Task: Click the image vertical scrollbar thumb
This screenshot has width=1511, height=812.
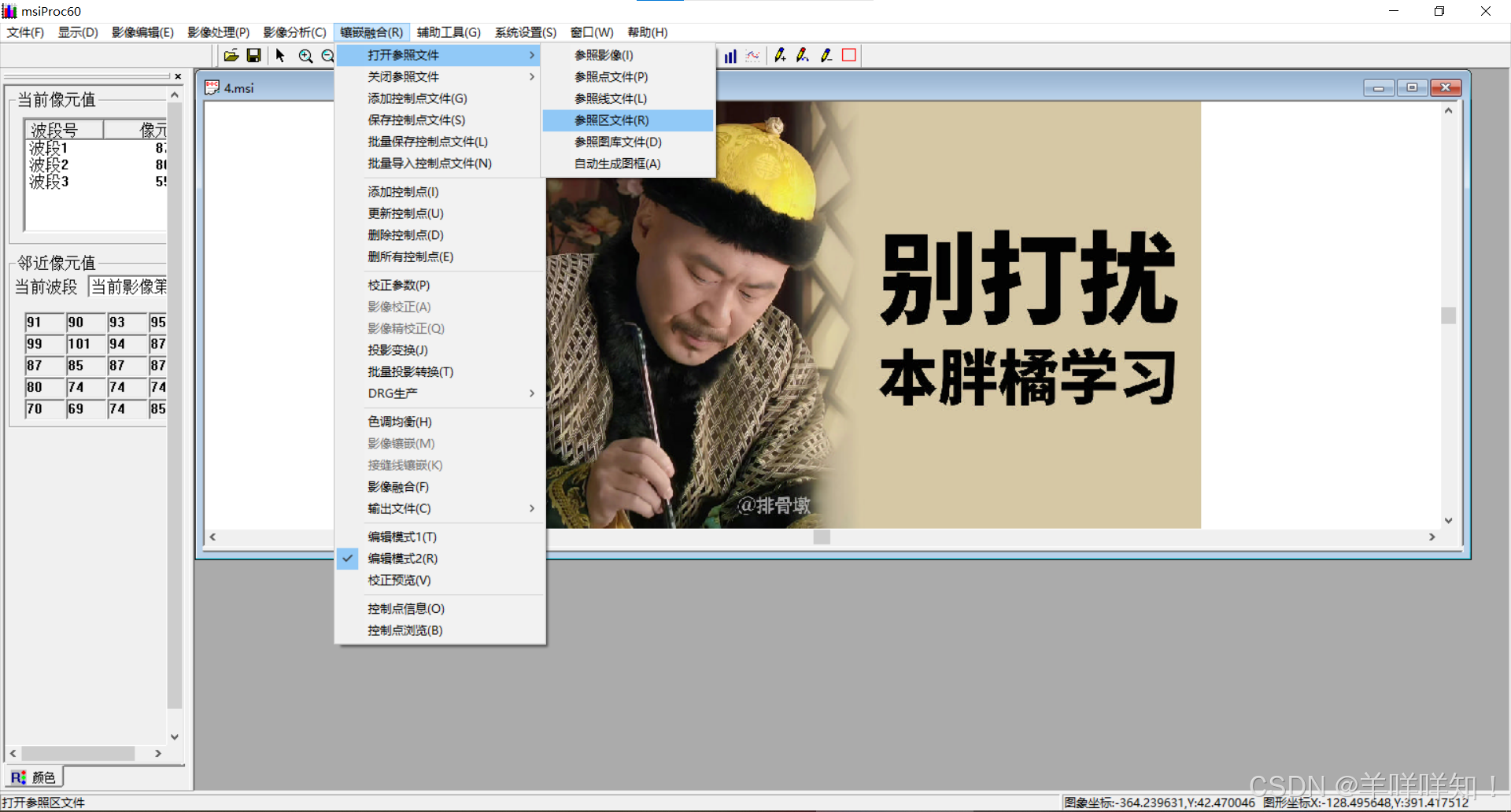Action: coord(1448,316)
